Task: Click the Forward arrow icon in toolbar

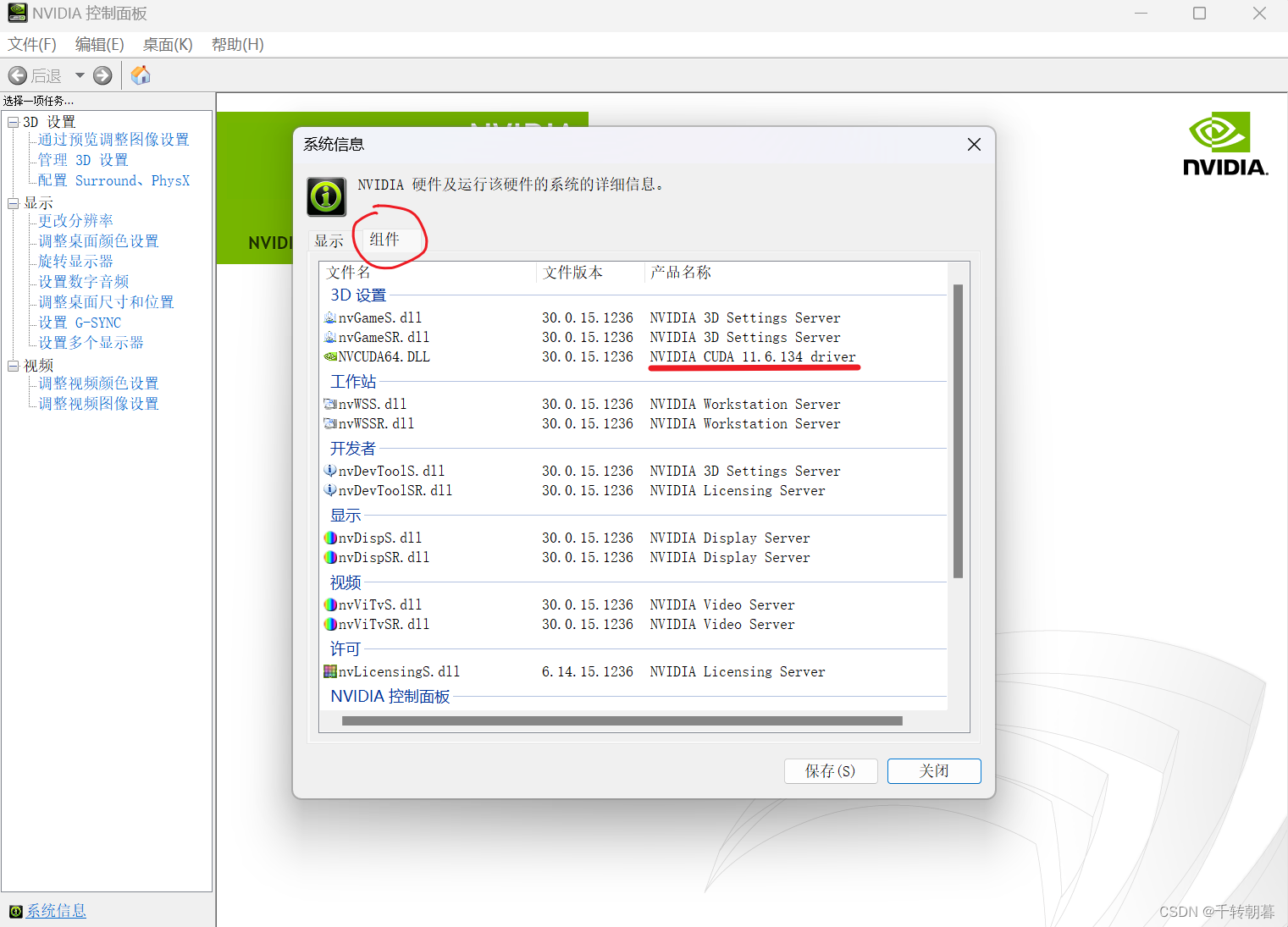Action: tap(102, 75)
